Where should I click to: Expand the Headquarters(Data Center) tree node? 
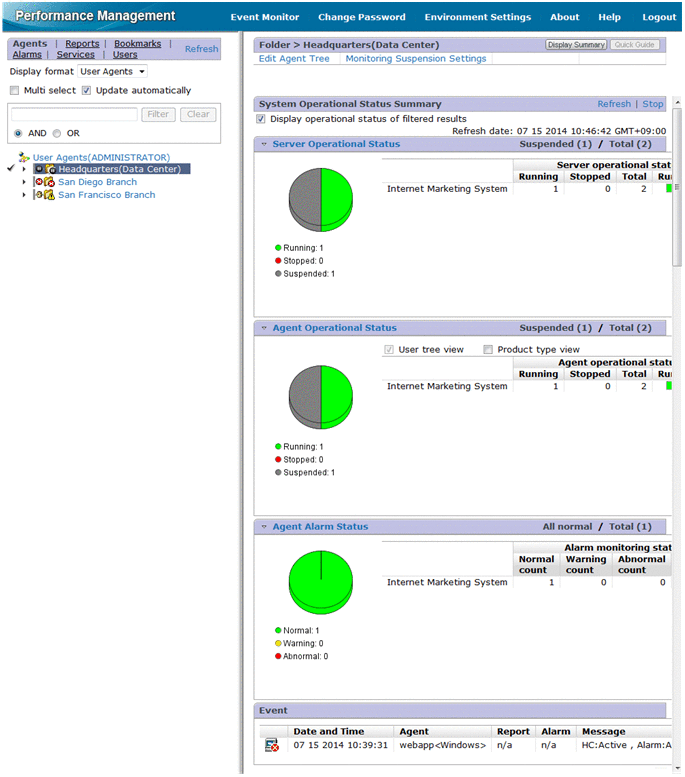[x=24, y=169]
